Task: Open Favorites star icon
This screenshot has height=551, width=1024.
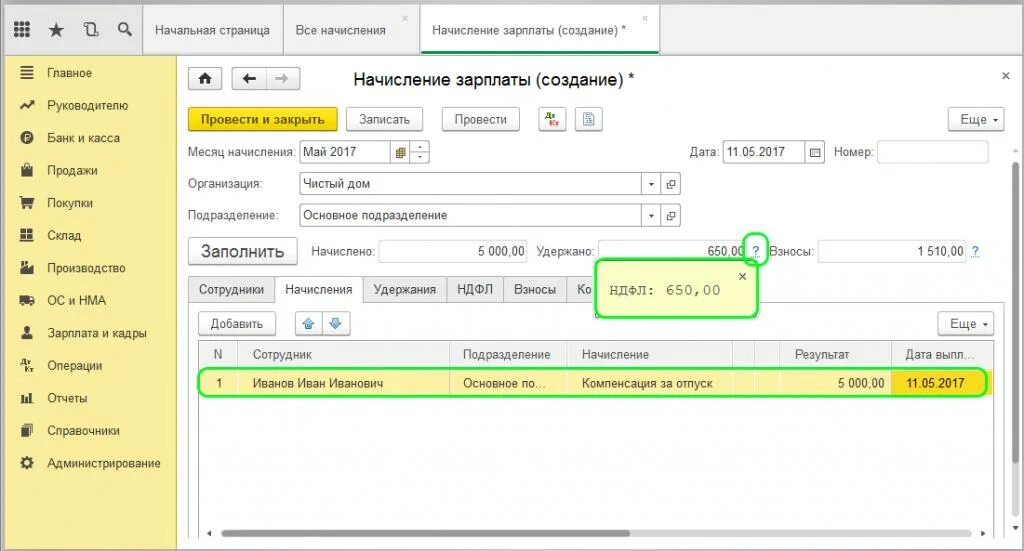Action: pos(56,29)
